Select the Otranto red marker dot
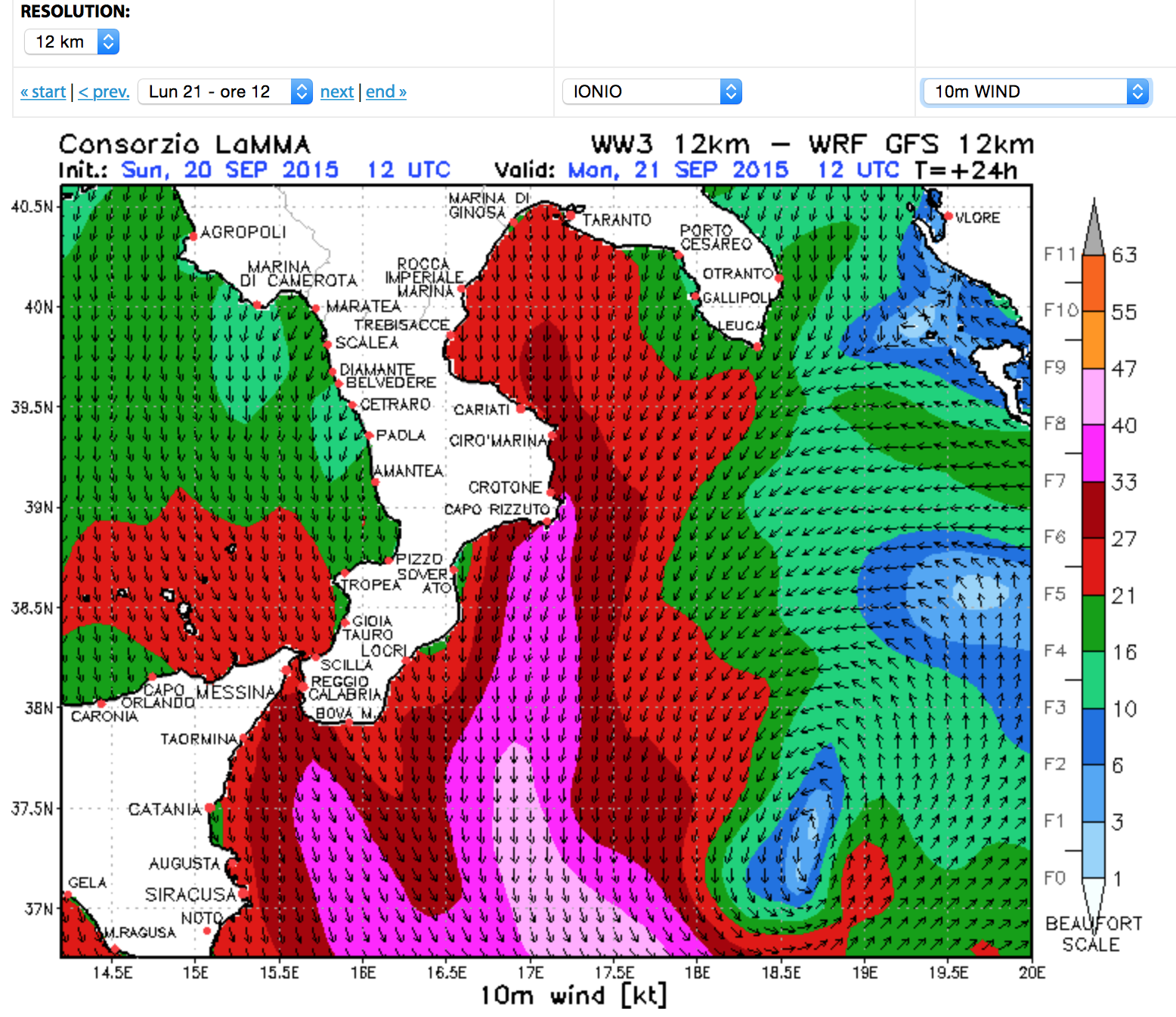The height and width of the screenshot is (1017, 1176). (778, 278)
